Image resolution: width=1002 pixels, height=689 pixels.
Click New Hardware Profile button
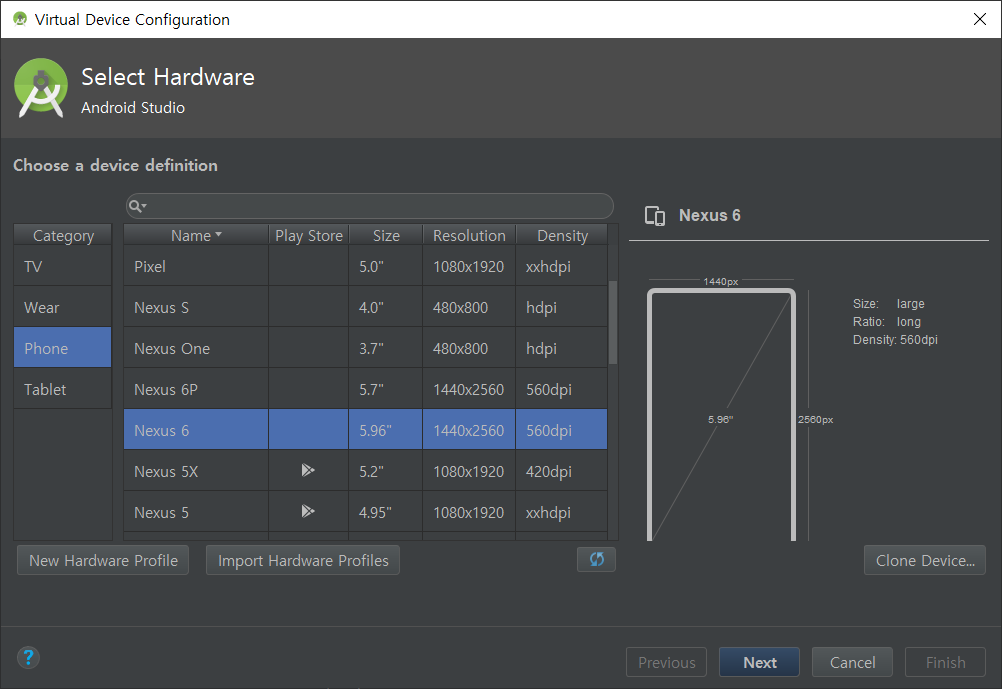pos(103,560)
